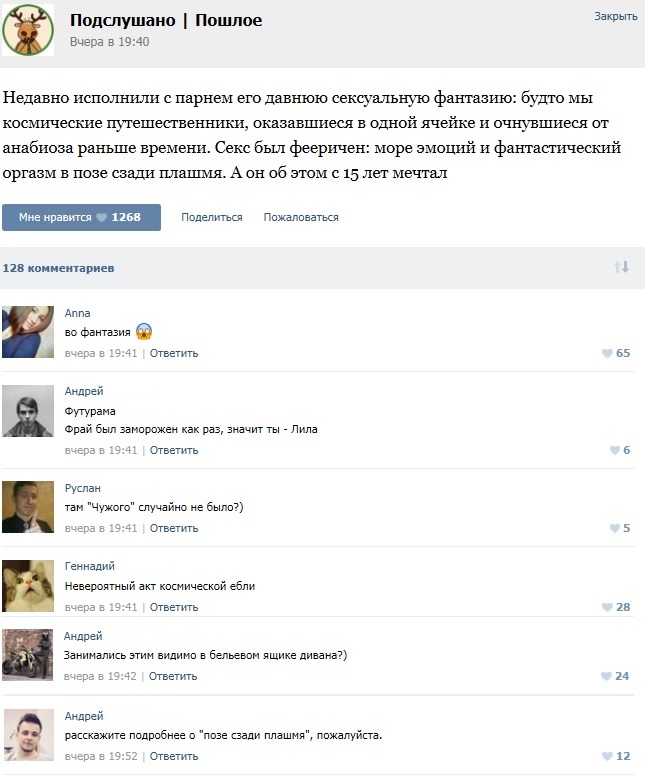Open Геннадий's cat avatar thumbnail
Viewport: 654px width, 779px height.
click(x=28, y=586)
